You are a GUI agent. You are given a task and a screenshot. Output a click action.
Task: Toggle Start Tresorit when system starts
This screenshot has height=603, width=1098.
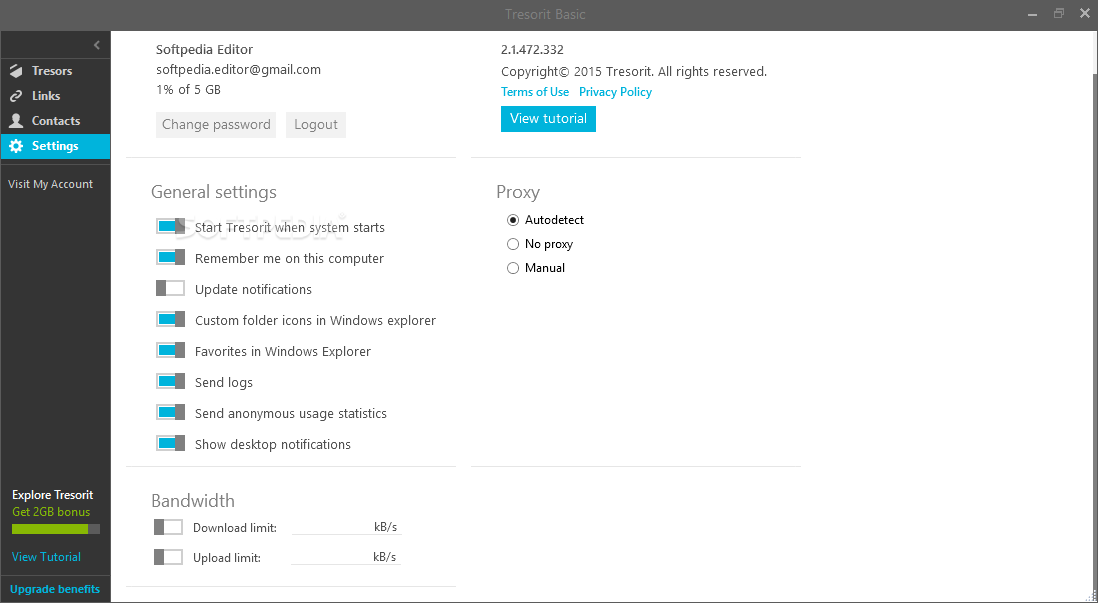click(x=170, y=226)
